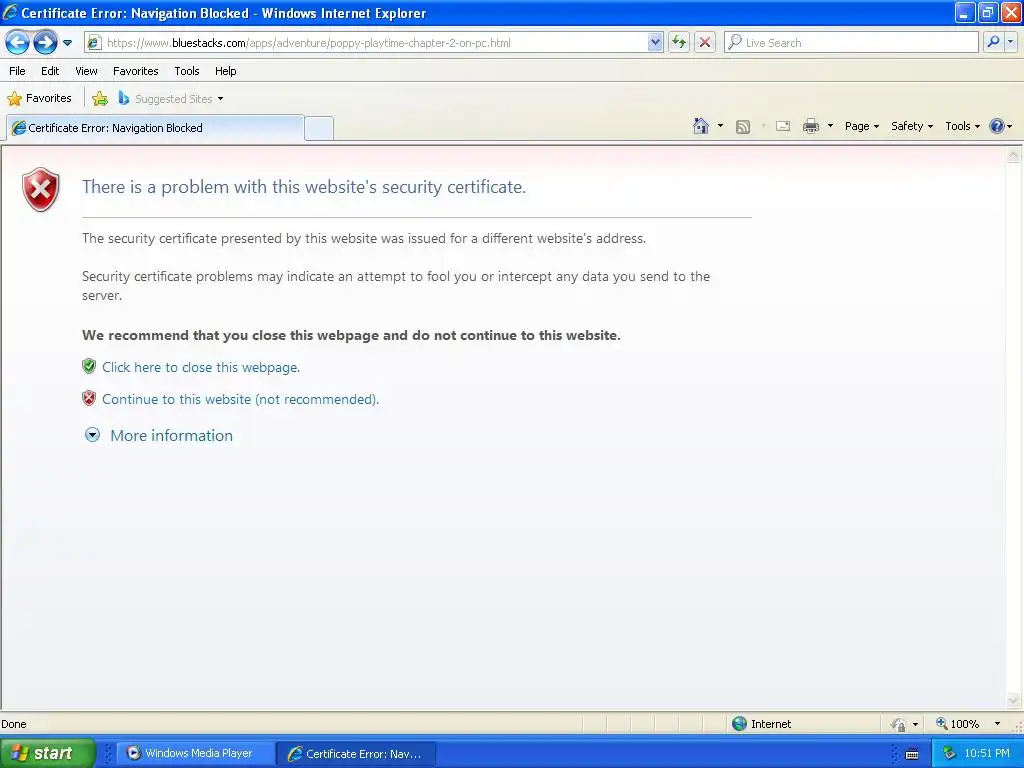This screenshot has width=1024, height=768.
Task: Expand the Print options dropdown arrow
Action: (x=830, y=126)
